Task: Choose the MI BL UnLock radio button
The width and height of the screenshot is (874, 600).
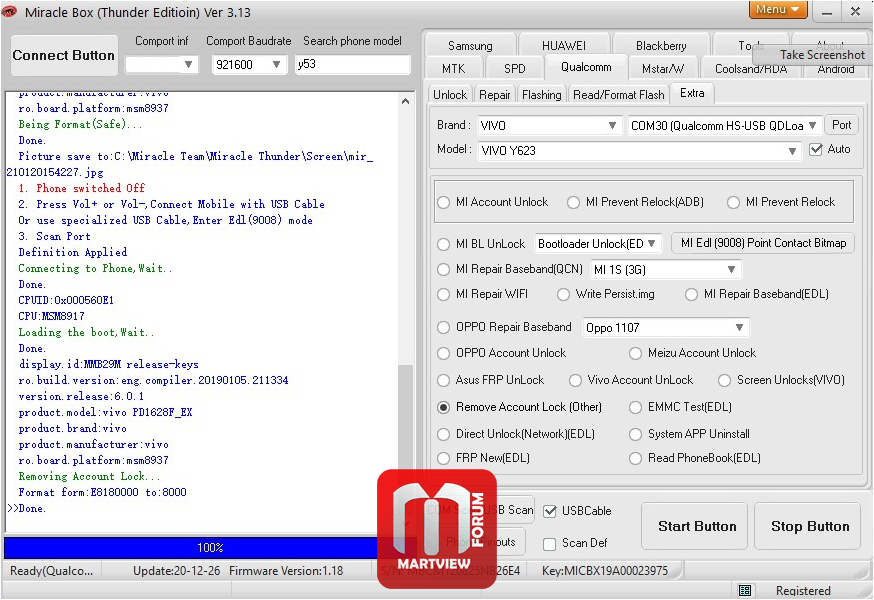Action: (444, 244)
